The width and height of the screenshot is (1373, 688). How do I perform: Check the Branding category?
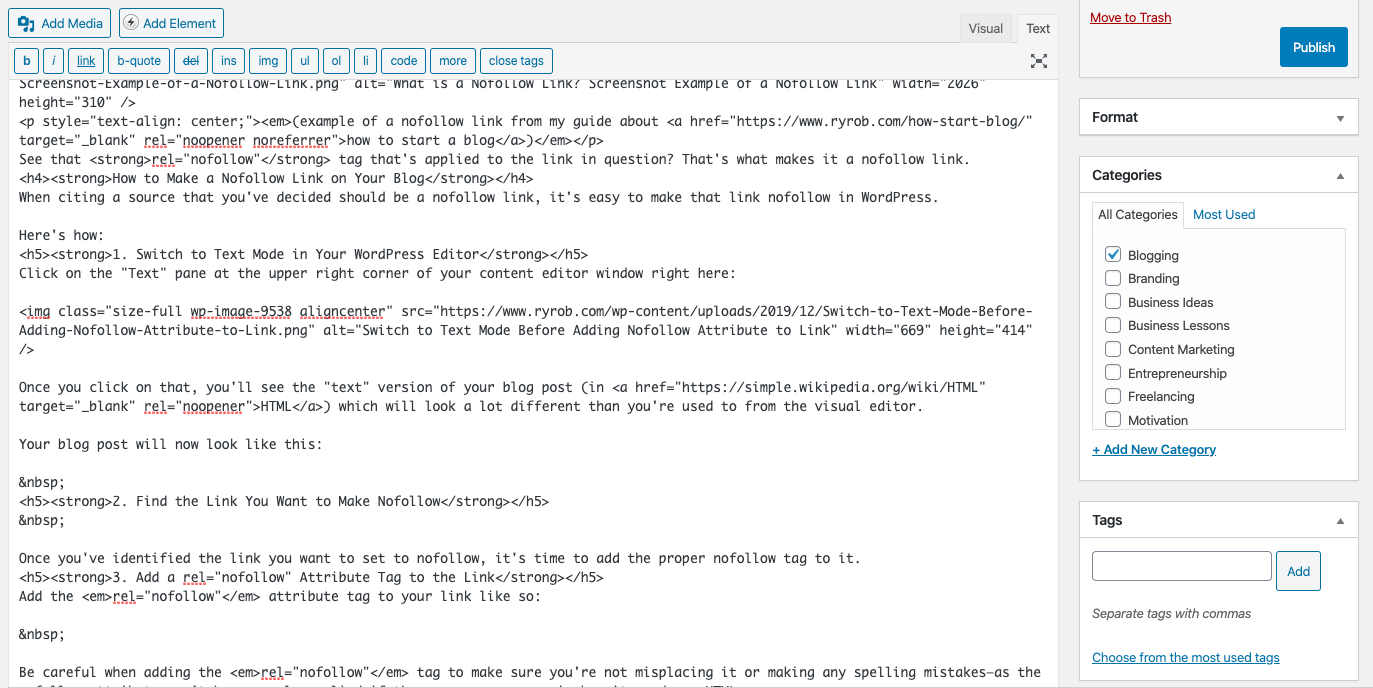click(1113, 278)
